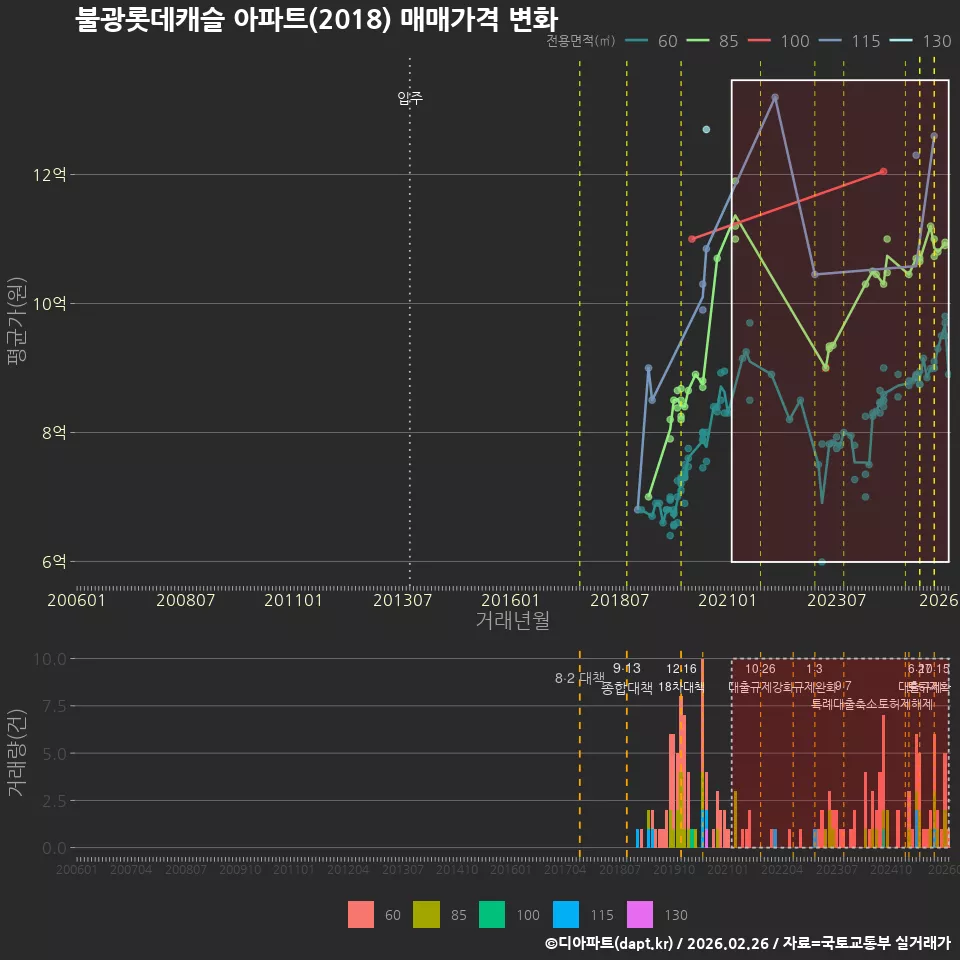This screenshot has width=960, height=960.
Task: Click 200910 on the volume chart x-axis
Action: pos(239,869)
